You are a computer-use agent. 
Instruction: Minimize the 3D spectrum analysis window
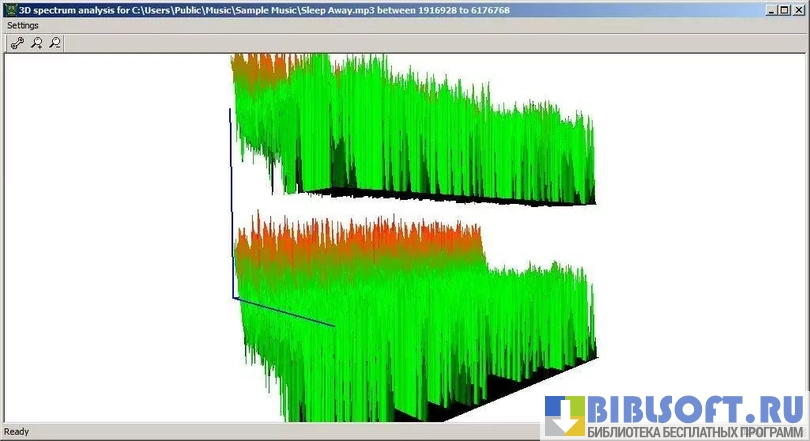773,9
